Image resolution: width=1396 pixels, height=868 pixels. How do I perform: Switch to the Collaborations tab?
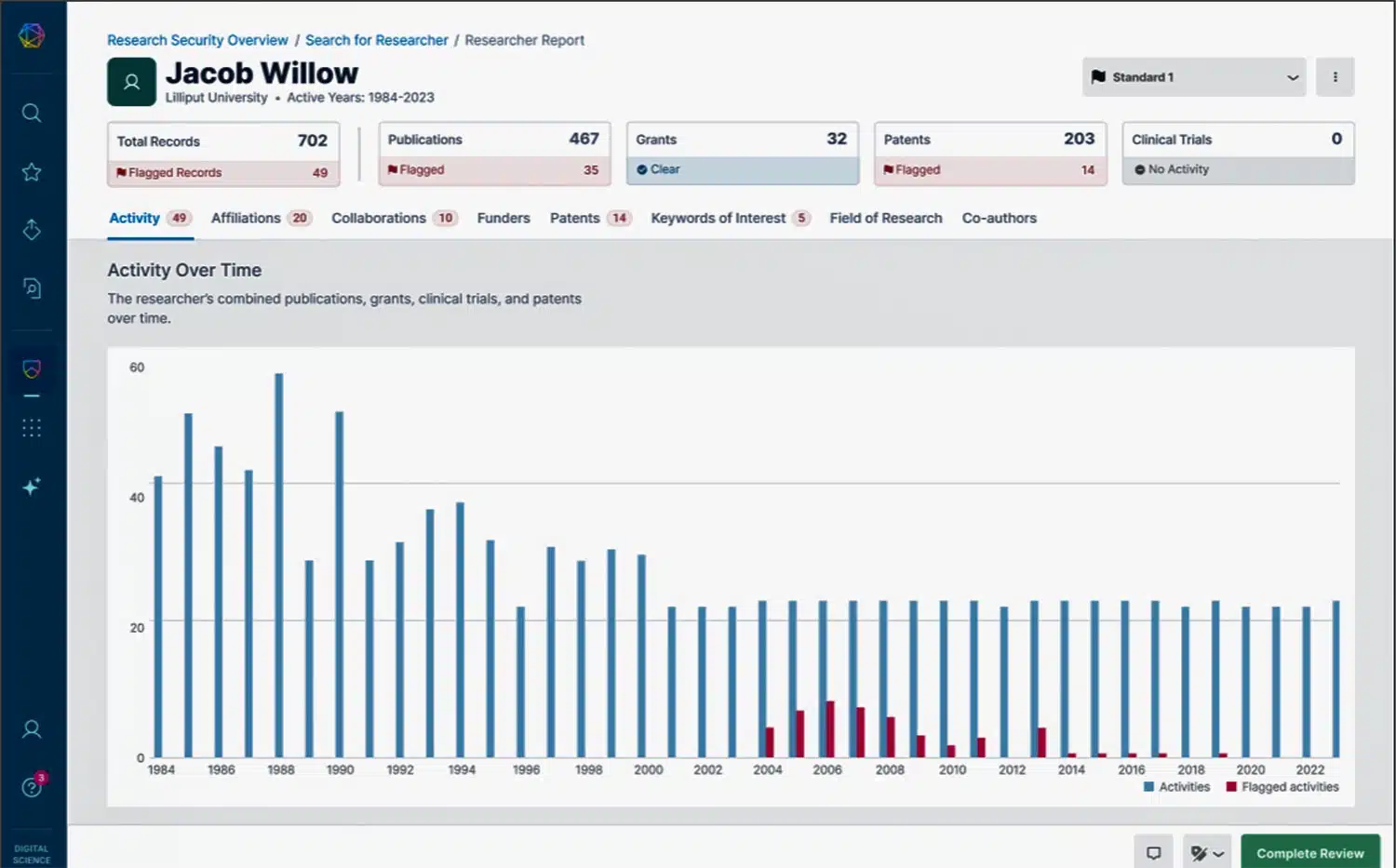[x=395, y=218]
